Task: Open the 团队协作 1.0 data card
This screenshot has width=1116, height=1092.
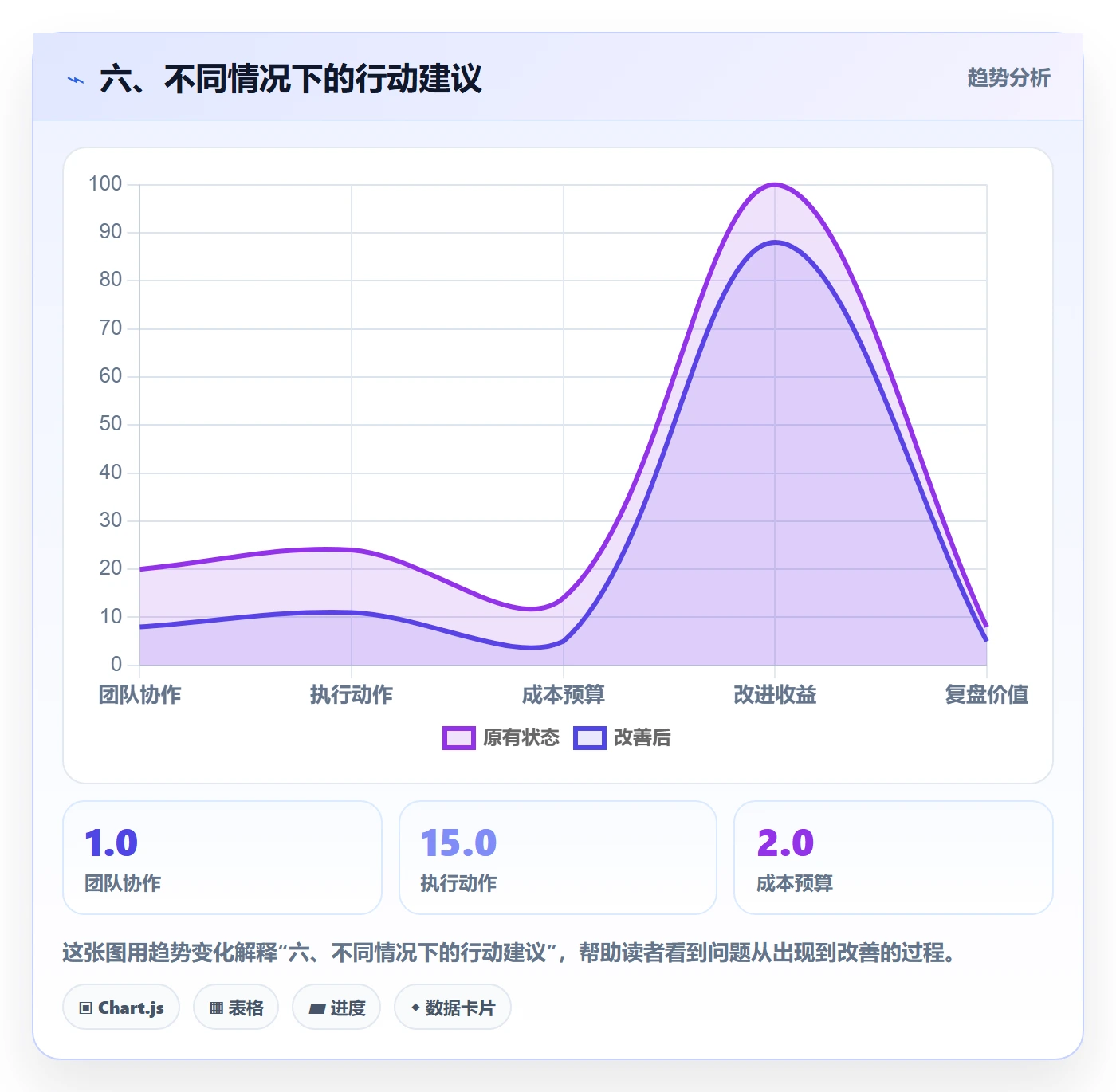Action: (x=222, y=858)
